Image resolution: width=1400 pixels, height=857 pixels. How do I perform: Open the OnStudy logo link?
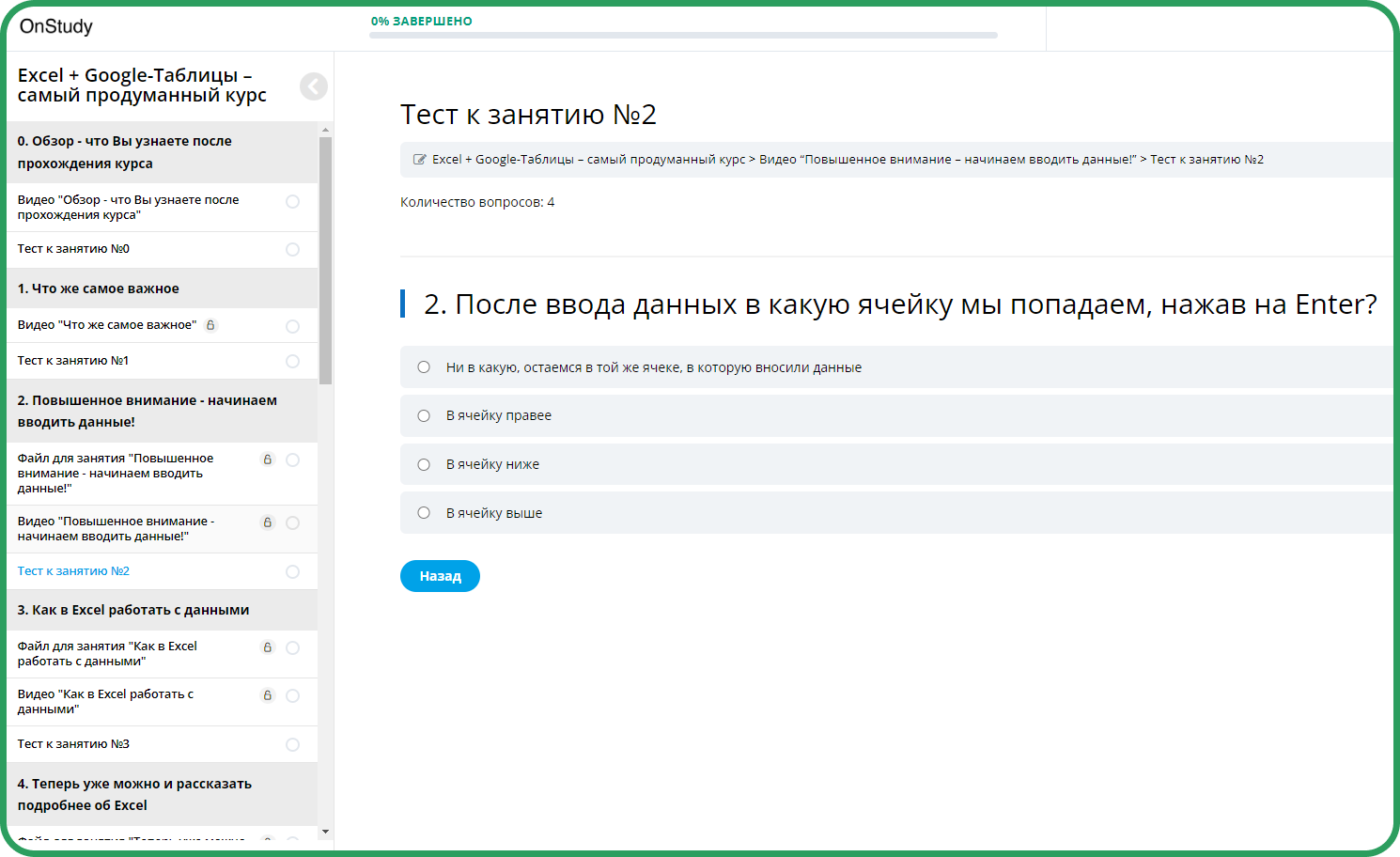click(x=56, y=26)
